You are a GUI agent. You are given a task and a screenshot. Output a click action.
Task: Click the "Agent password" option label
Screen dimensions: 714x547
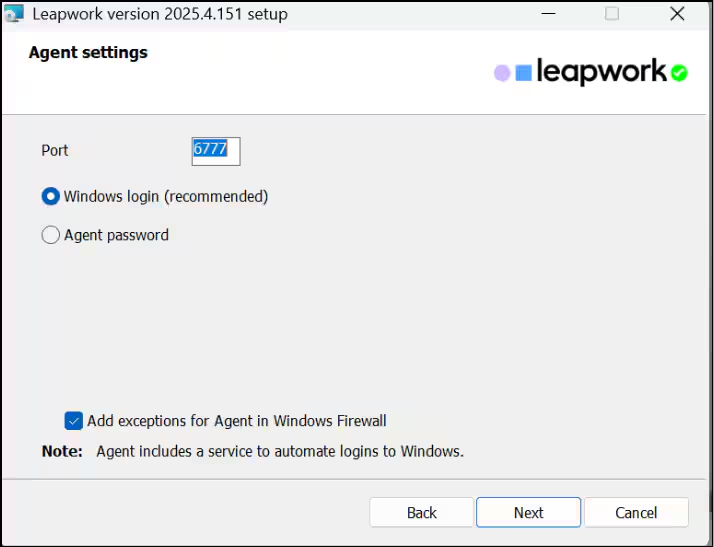pos(116,236)
